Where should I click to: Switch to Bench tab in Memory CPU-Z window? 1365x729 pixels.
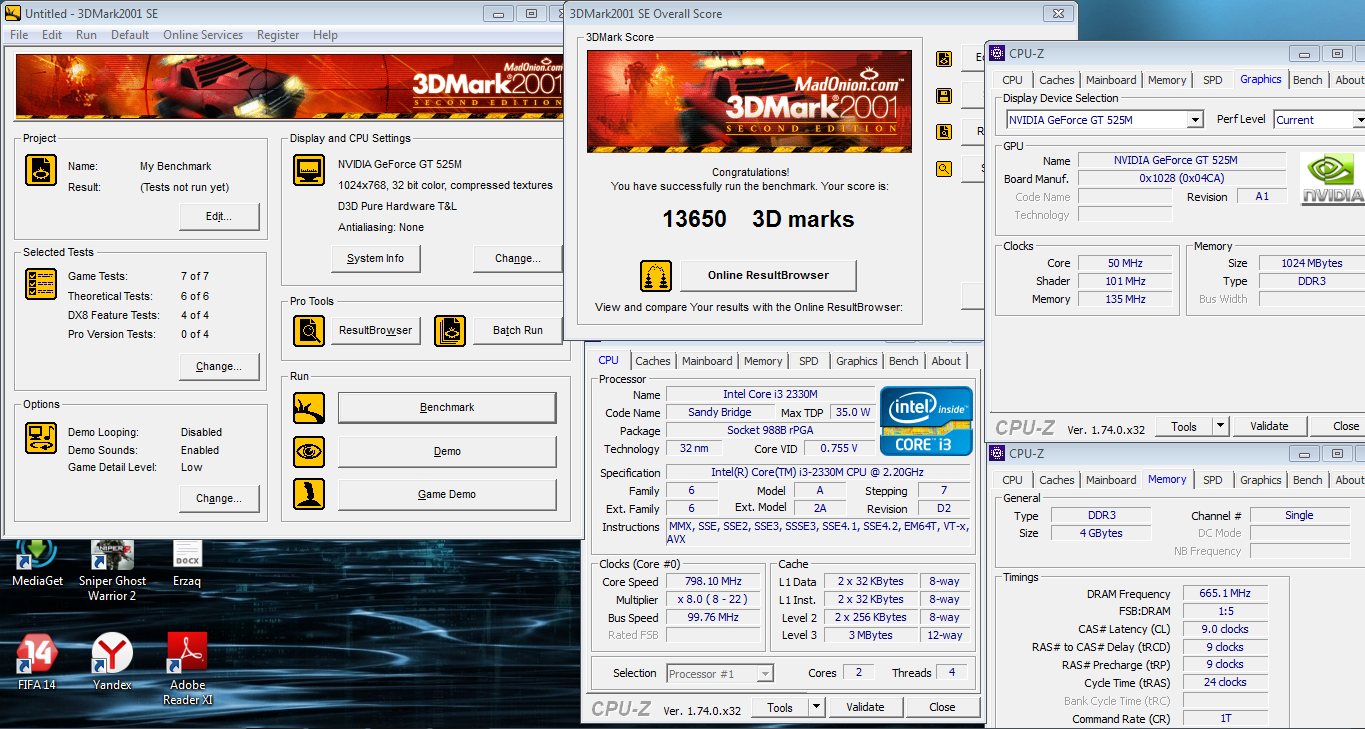point(1308,480)
